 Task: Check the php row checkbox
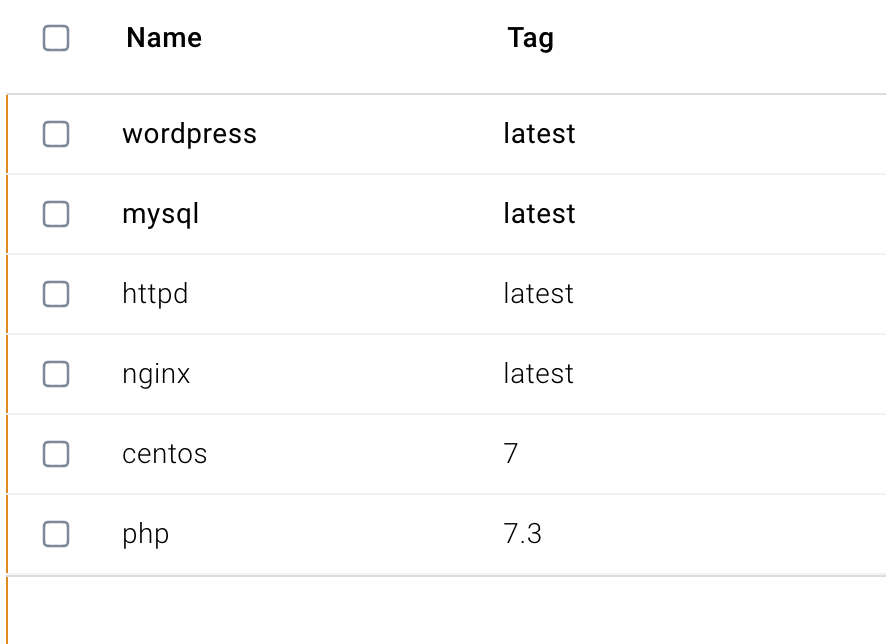click(56, 534)
